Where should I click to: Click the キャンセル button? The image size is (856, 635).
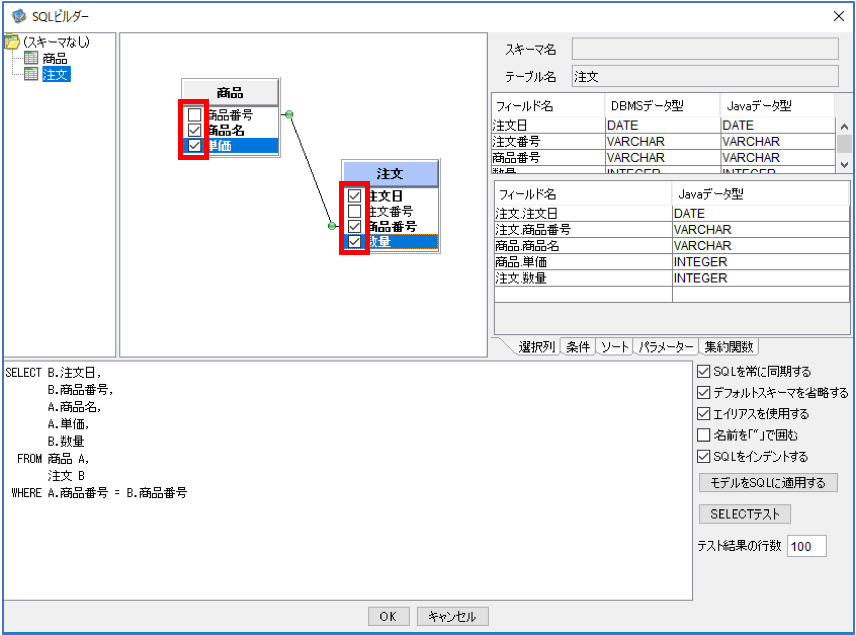coord(452,616)
